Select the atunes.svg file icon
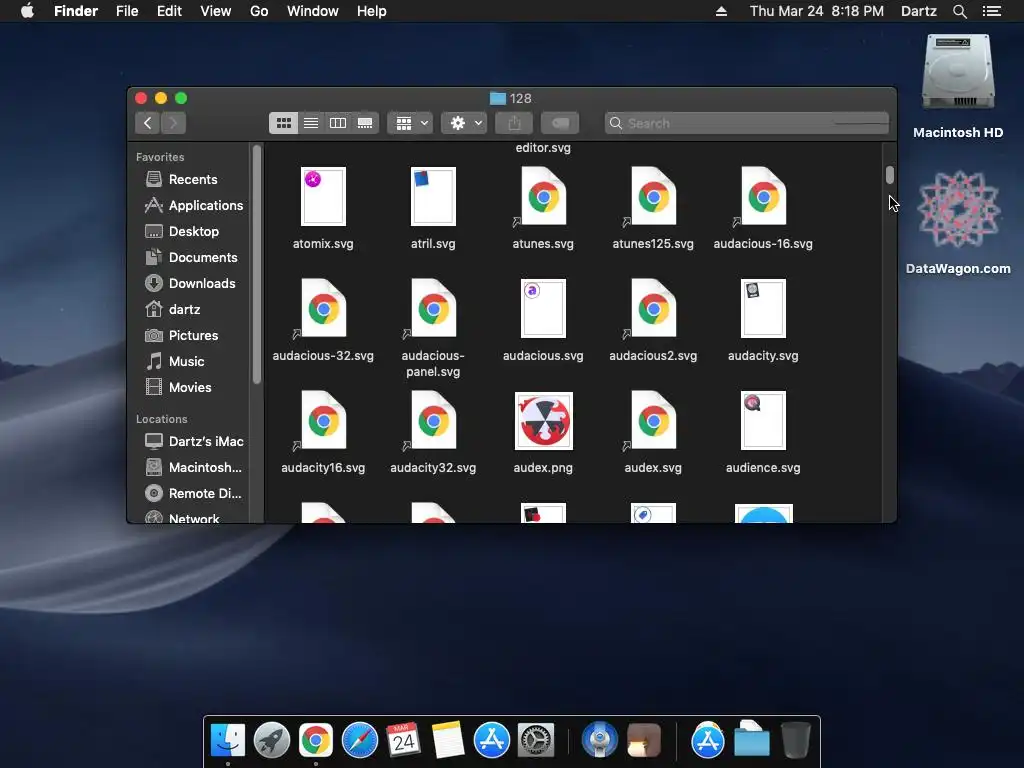Viewport: 1024px width, 768px height. tap(543, 197)
